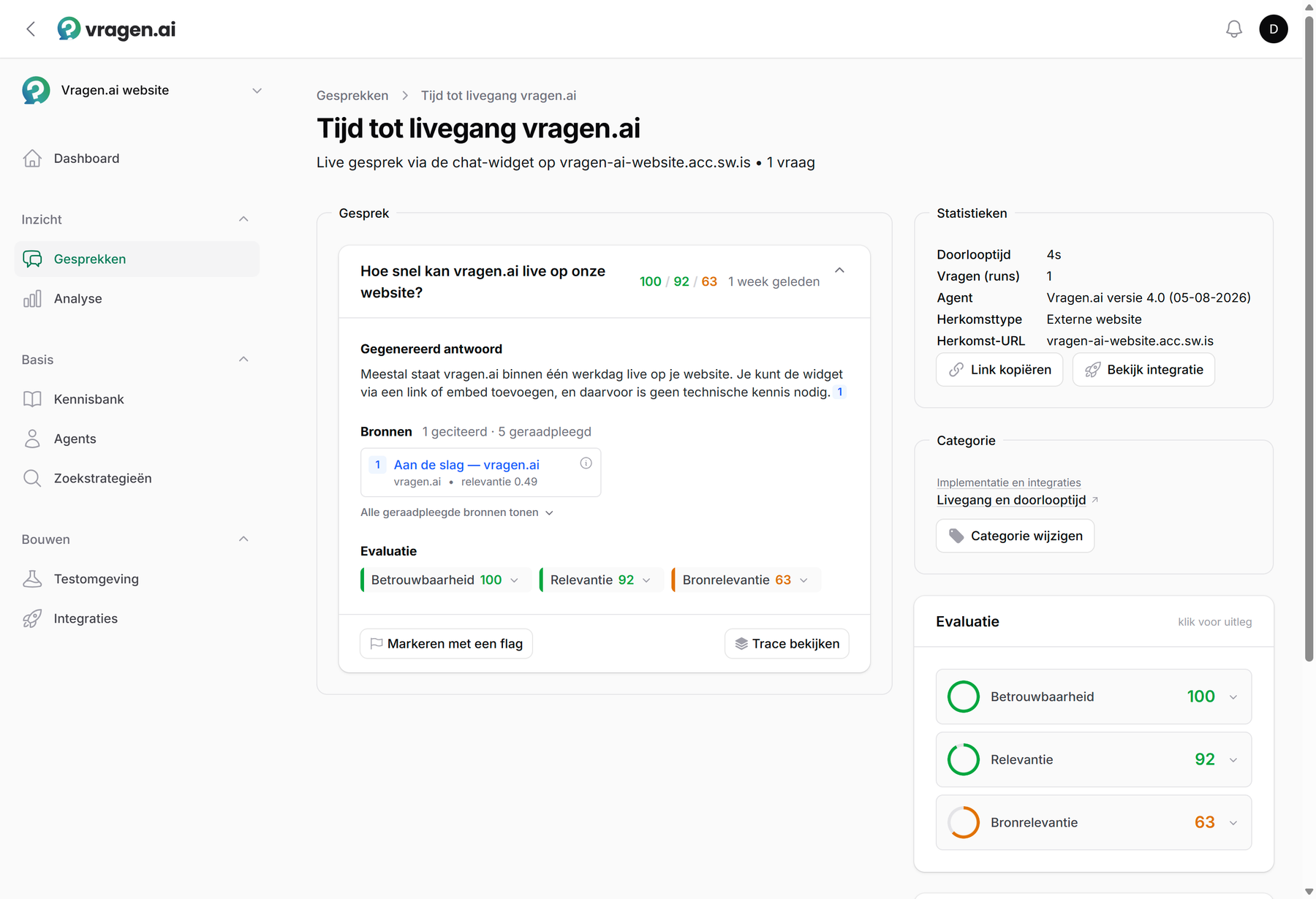The width and height of the screenshot is (1316, 899).
Task: Open Testomgeving in the sidebar
Action: pyautogui.click(x=137, y=580)
